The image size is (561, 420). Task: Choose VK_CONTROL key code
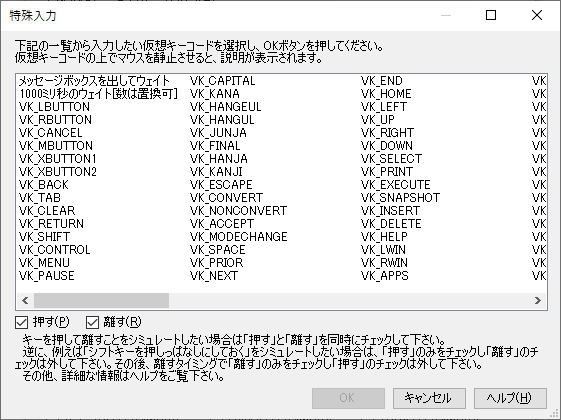tap(54, 250)
